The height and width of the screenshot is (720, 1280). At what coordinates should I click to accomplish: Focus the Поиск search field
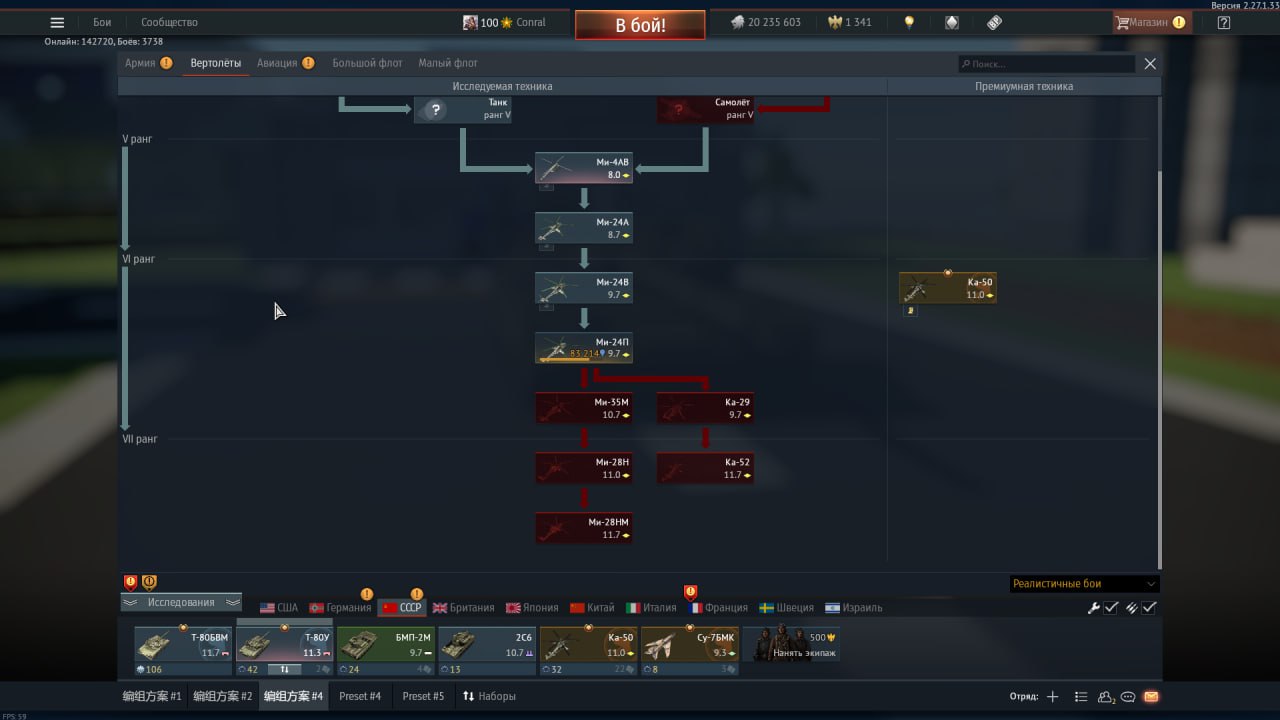[x=1046, y=64]
